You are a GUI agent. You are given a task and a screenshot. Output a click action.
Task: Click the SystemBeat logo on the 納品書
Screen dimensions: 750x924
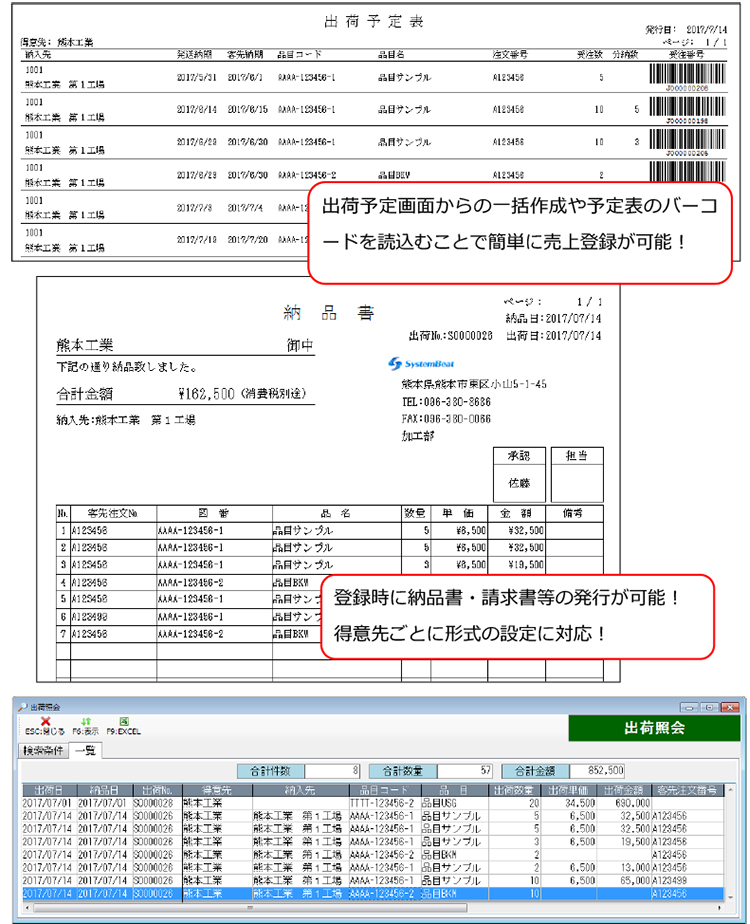coord(421,364)
